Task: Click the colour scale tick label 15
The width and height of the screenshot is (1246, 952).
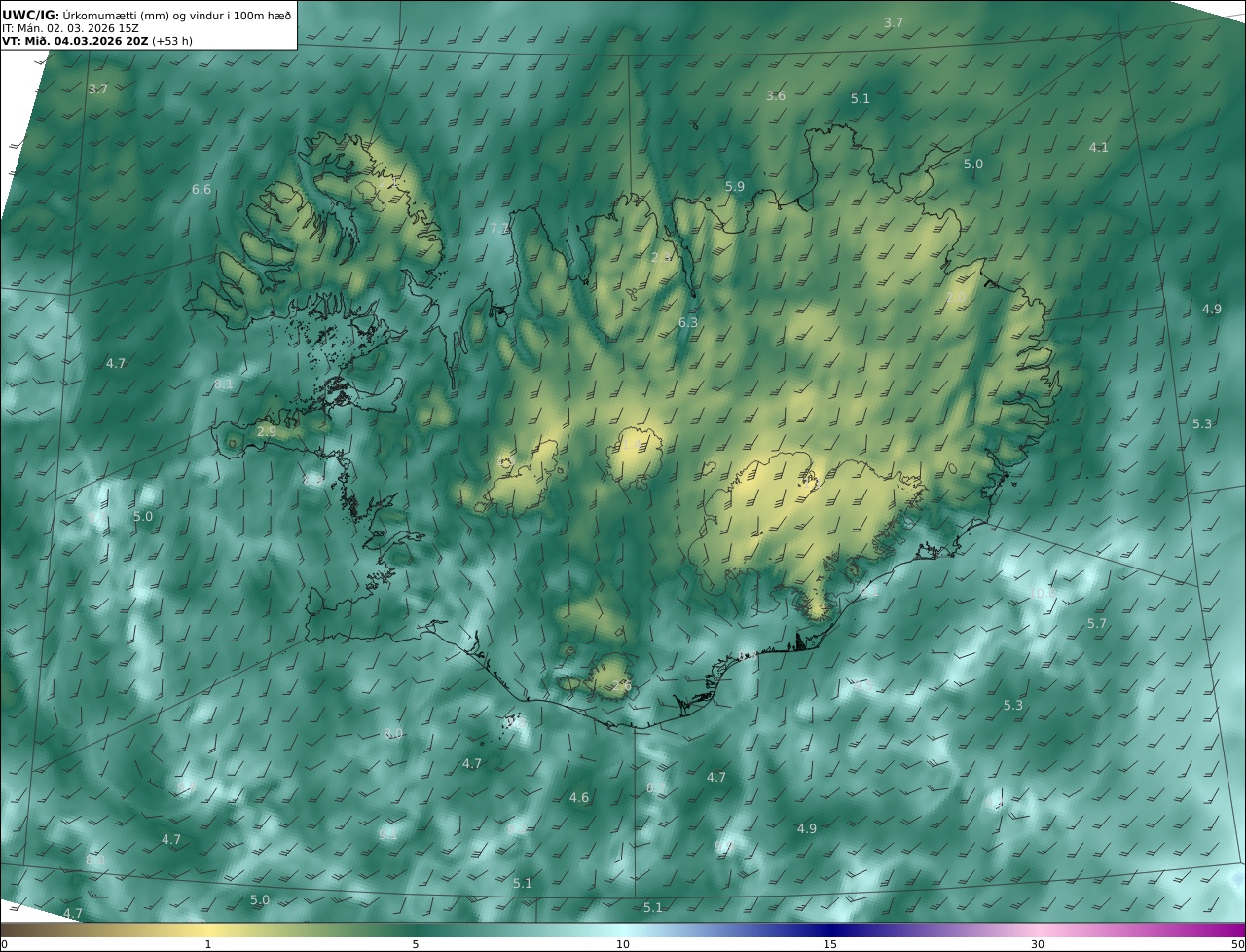Action: tap(830, 944)
